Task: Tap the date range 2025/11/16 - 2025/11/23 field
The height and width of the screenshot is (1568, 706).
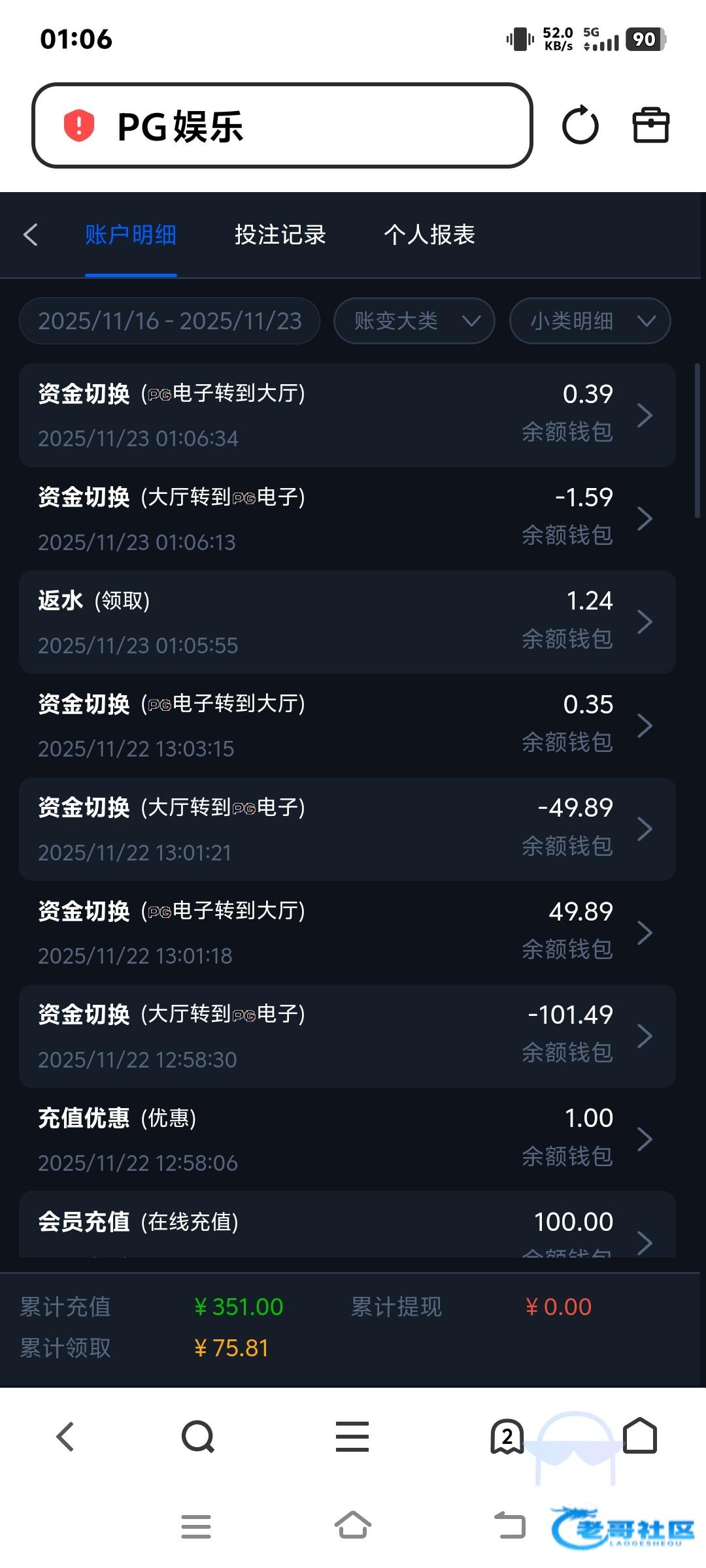Action: point(169,321)
